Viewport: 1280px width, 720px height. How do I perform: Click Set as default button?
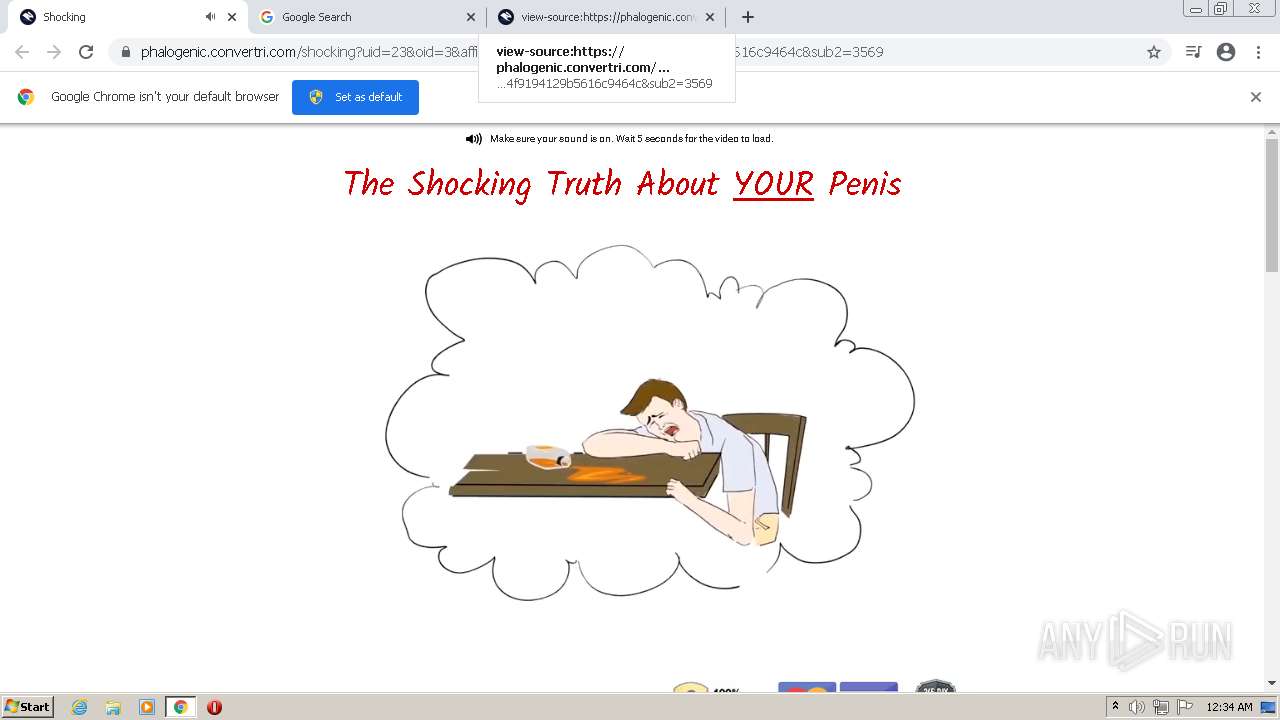click(x=355, y=97)
